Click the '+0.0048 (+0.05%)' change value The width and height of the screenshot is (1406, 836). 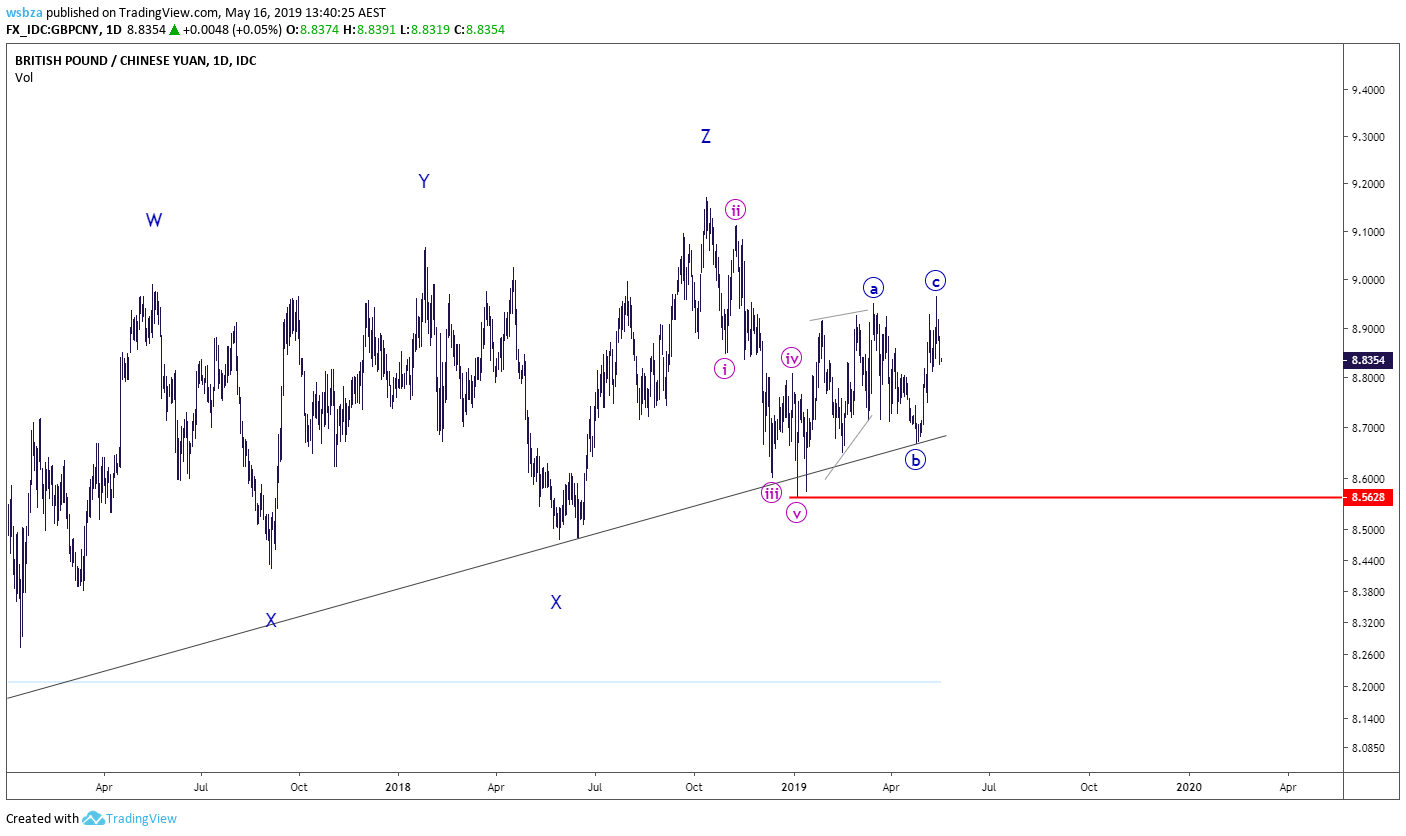click(232, 30)
